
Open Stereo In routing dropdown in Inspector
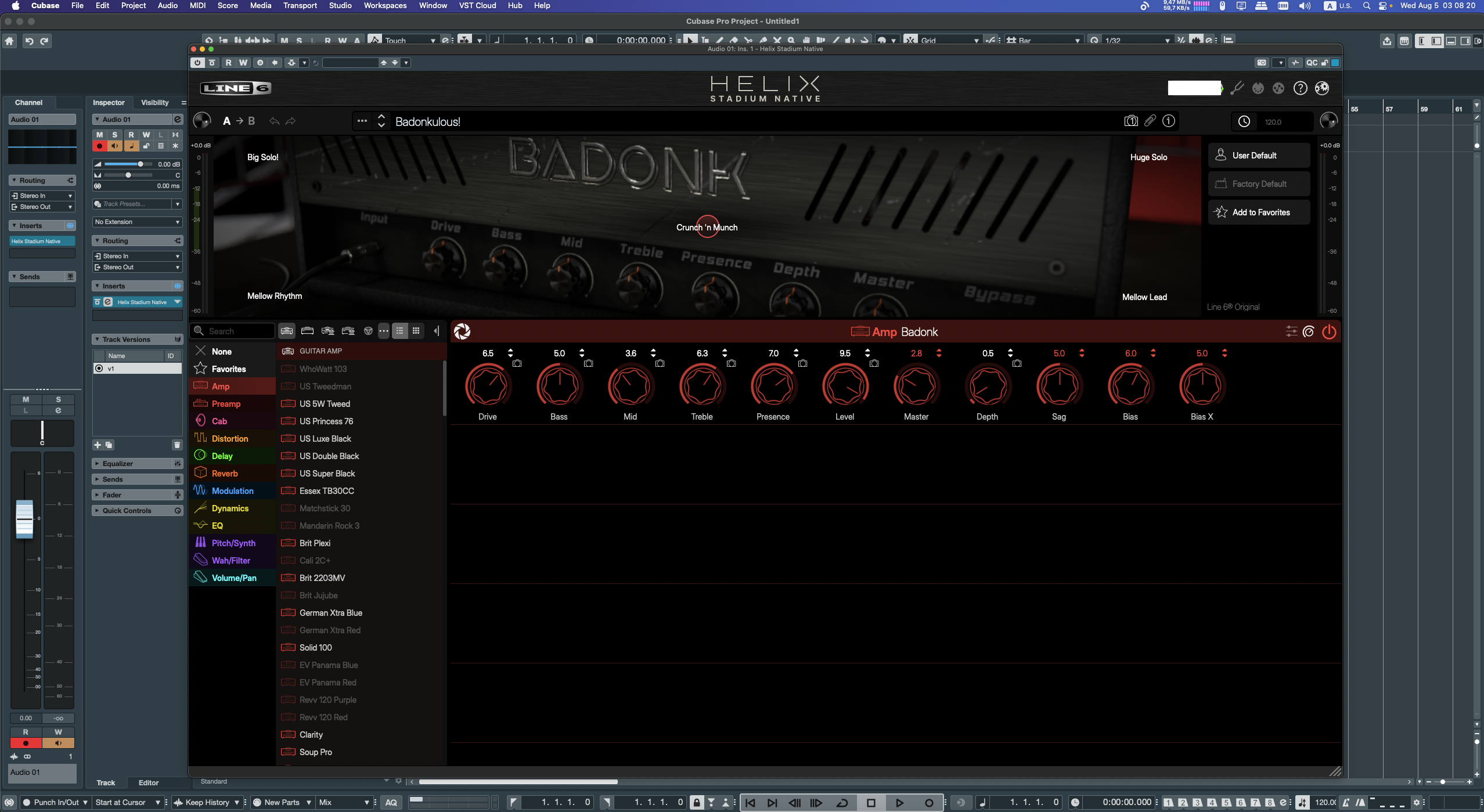[x=138, y=256]
